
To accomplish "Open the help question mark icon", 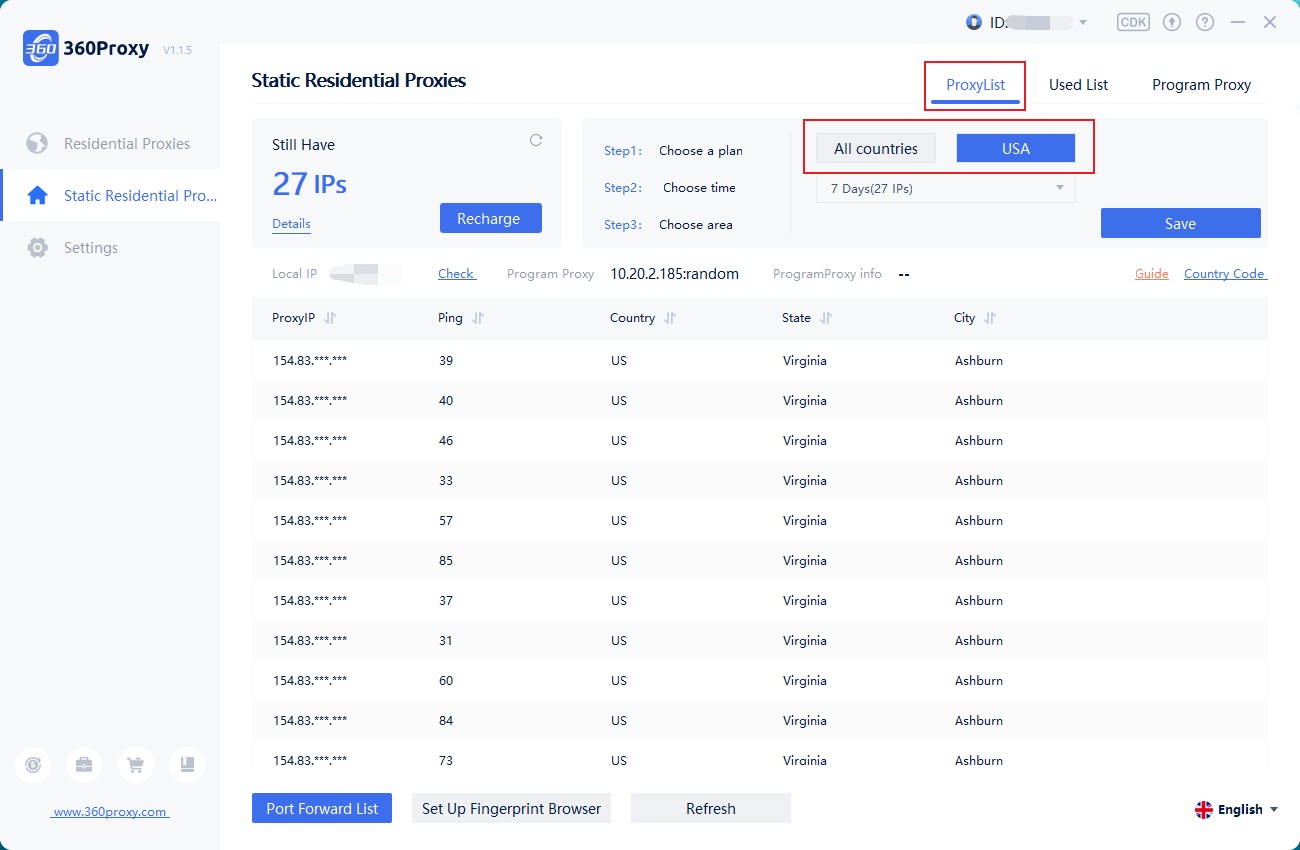I will point(1205,22).
